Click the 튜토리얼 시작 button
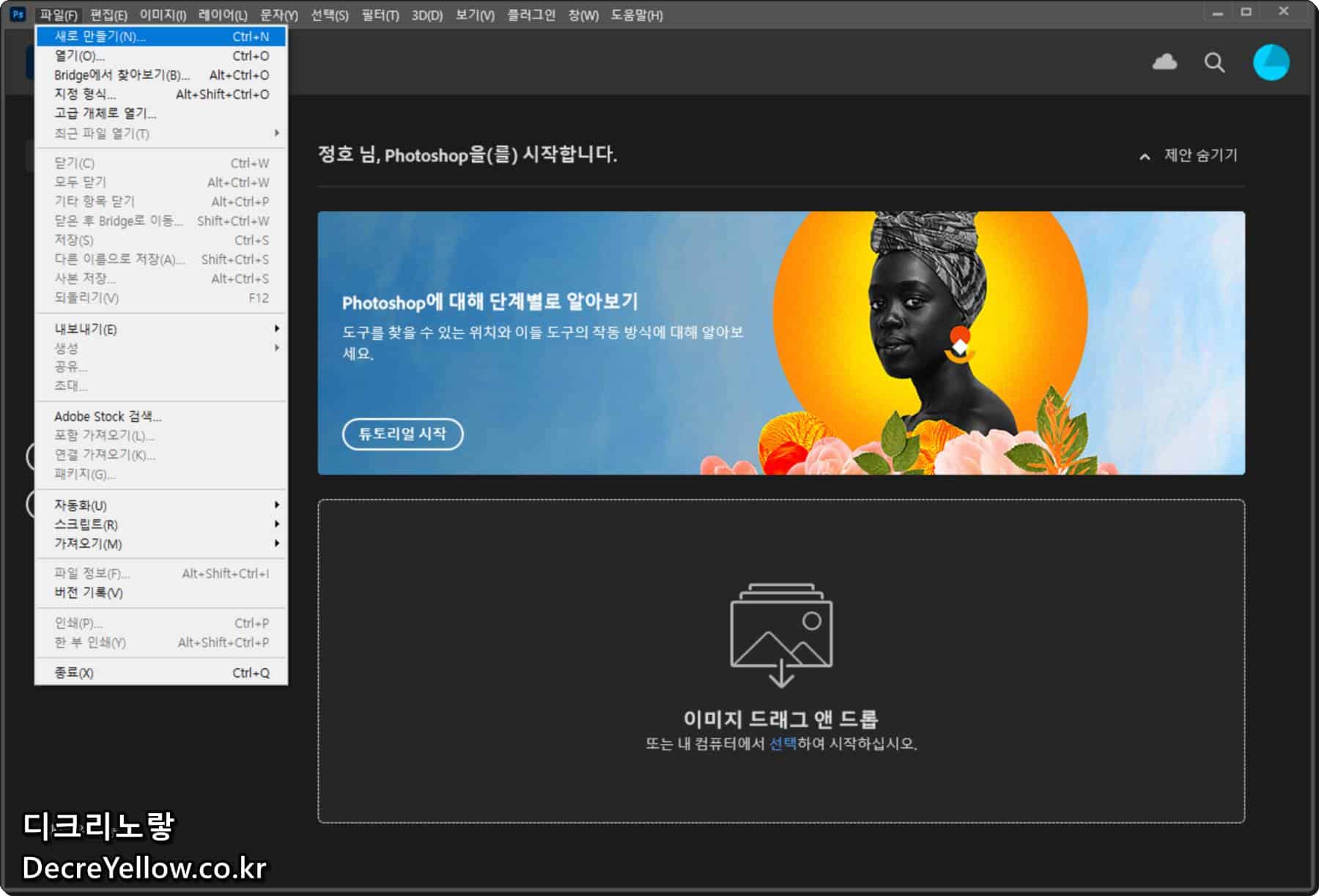Viewport: 1319px width, 896px height. pyautogui.click(x=402, y=434)
